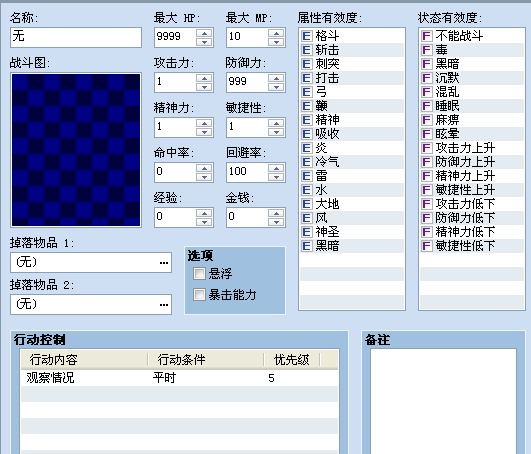Image resolution: width=531 pixels, height=454 pixels.
Task: Click the F rank icon beside 不能战斗
Action: 426,36
